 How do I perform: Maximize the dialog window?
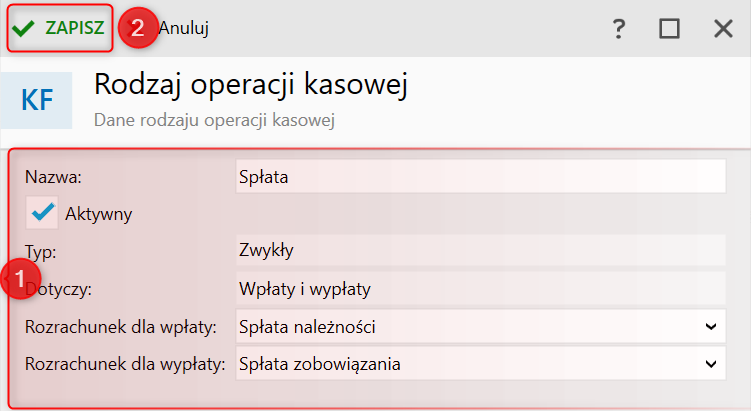[669, 29]
